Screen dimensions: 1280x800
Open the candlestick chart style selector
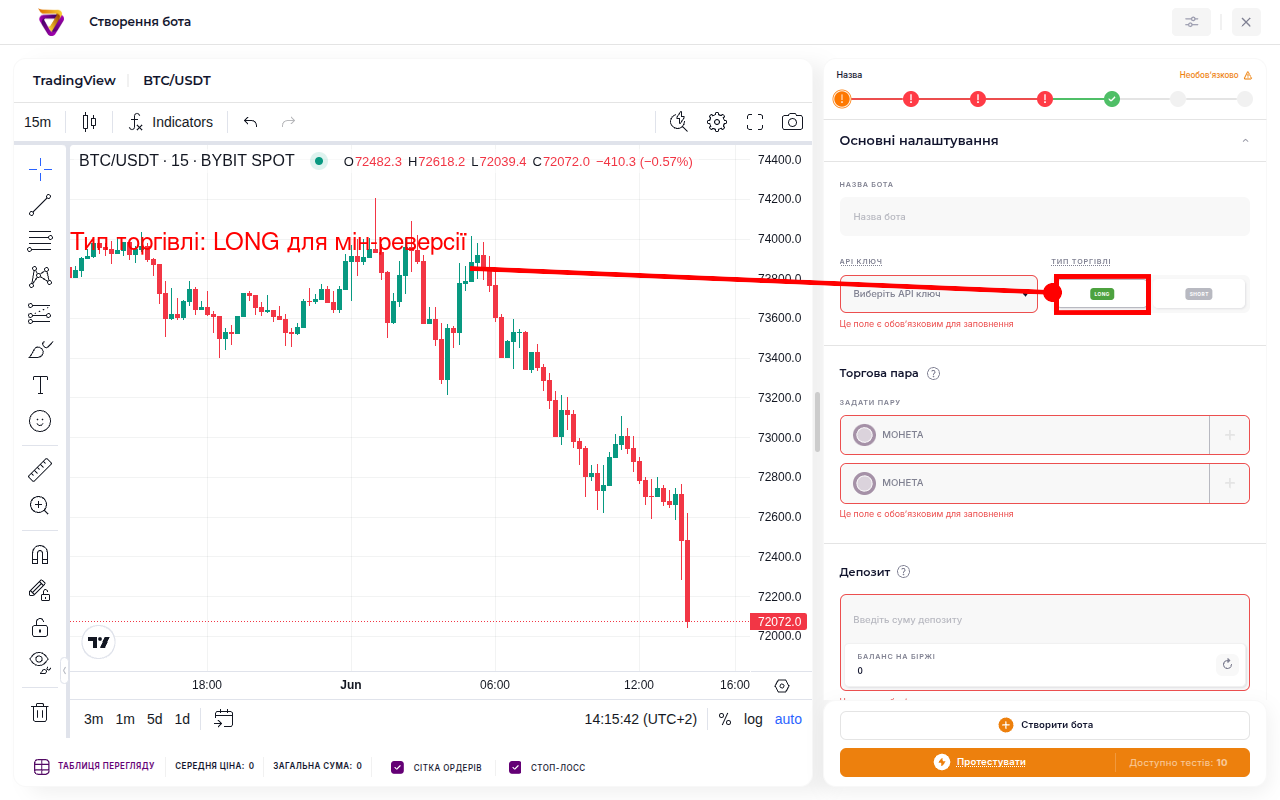(x=90, y=122)
